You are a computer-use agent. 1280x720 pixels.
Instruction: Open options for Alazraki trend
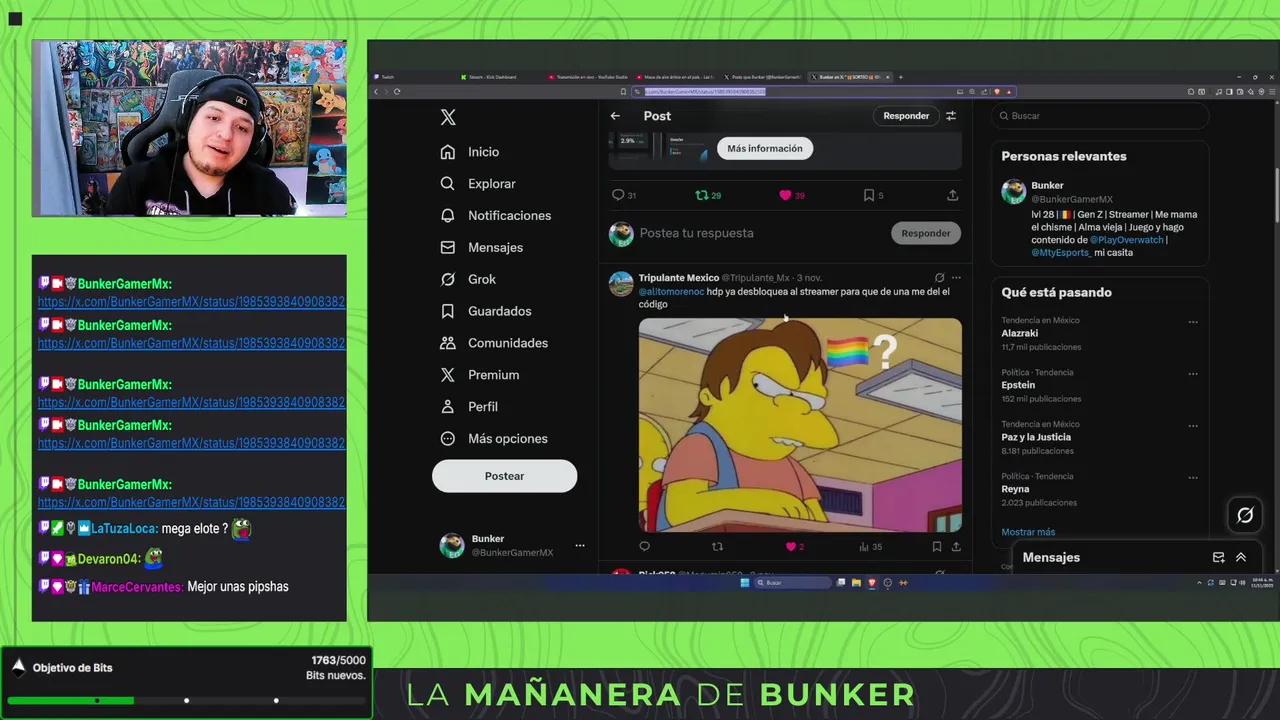click(x=1193, y=322)
